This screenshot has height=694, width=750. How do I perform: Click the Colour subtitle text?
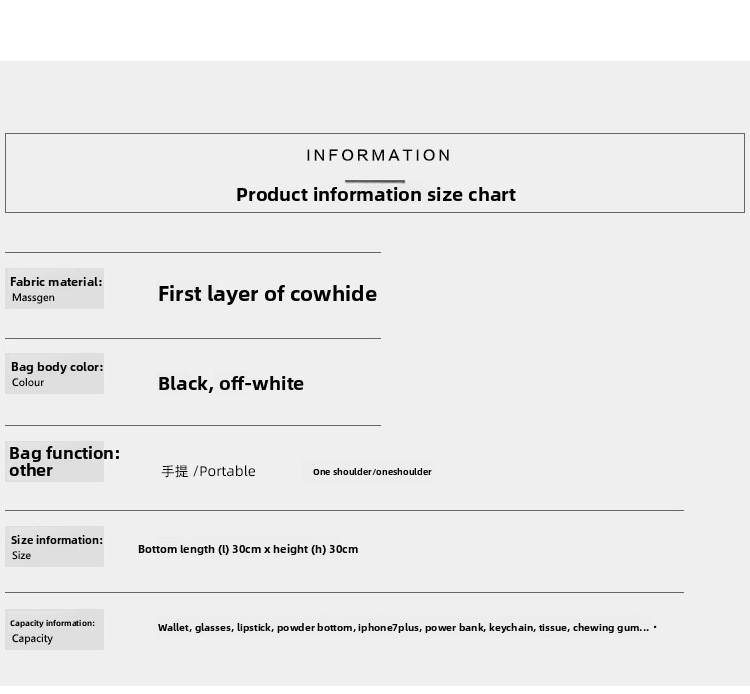28,383
